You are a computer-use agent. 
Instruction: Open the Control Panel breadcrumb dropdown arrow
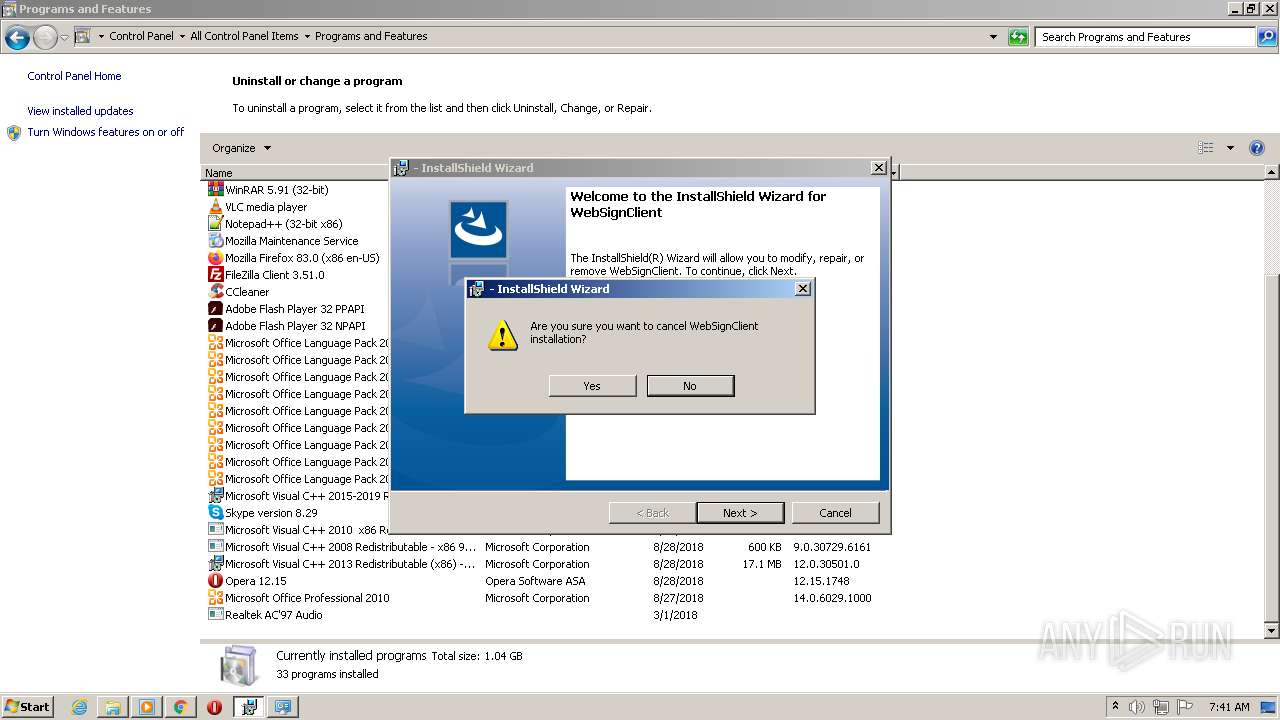pos(181,36)
